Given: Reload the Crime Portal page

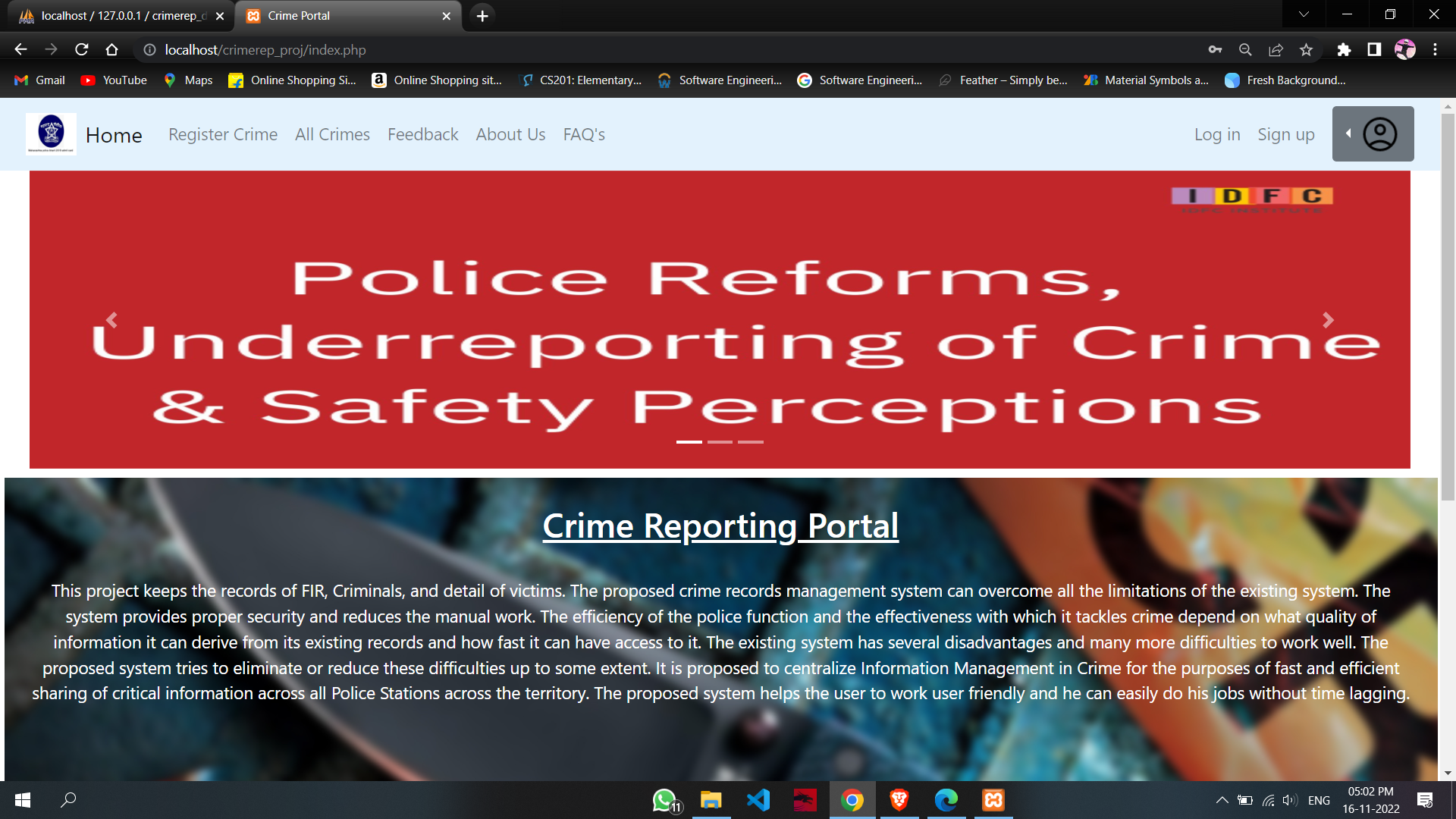Looking at the screenshot, I should (x=82, y=50).
